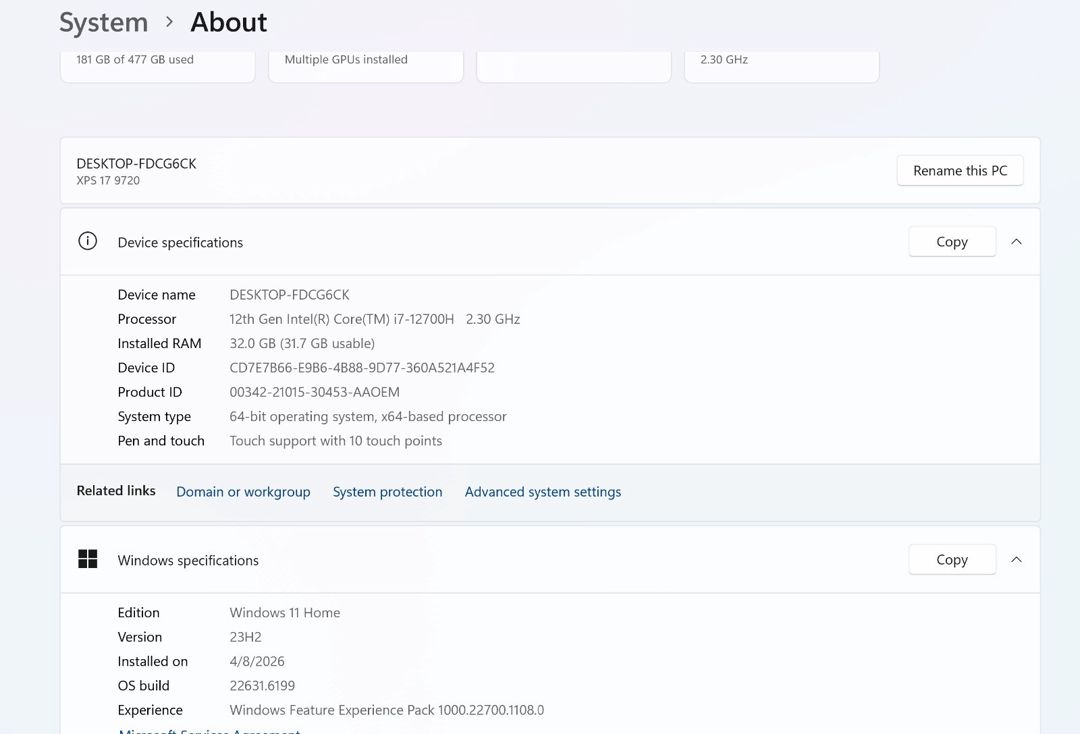Screen dimensions: 1080x734
Task: Click the Processor label
Action: coord(147,319)
